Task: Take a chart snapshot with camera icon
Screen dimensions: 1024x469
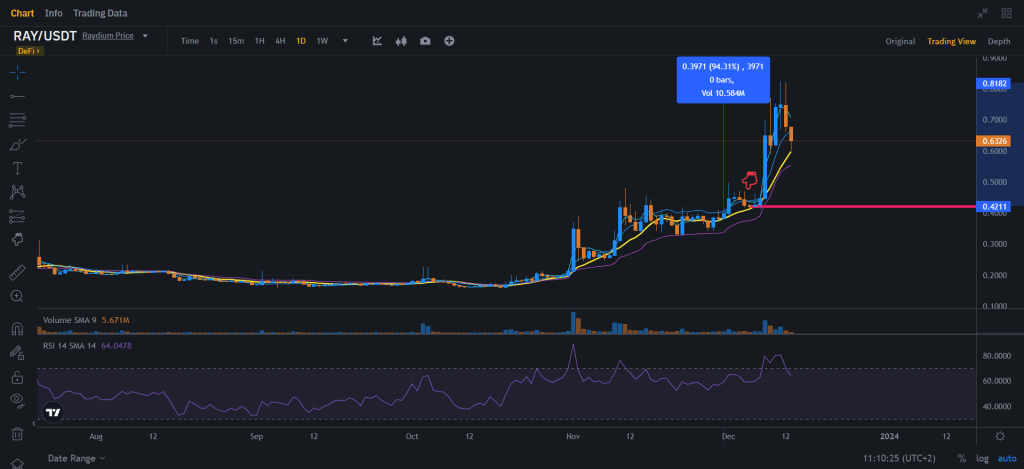Action: pyautogui.click(x=425, y=41)
